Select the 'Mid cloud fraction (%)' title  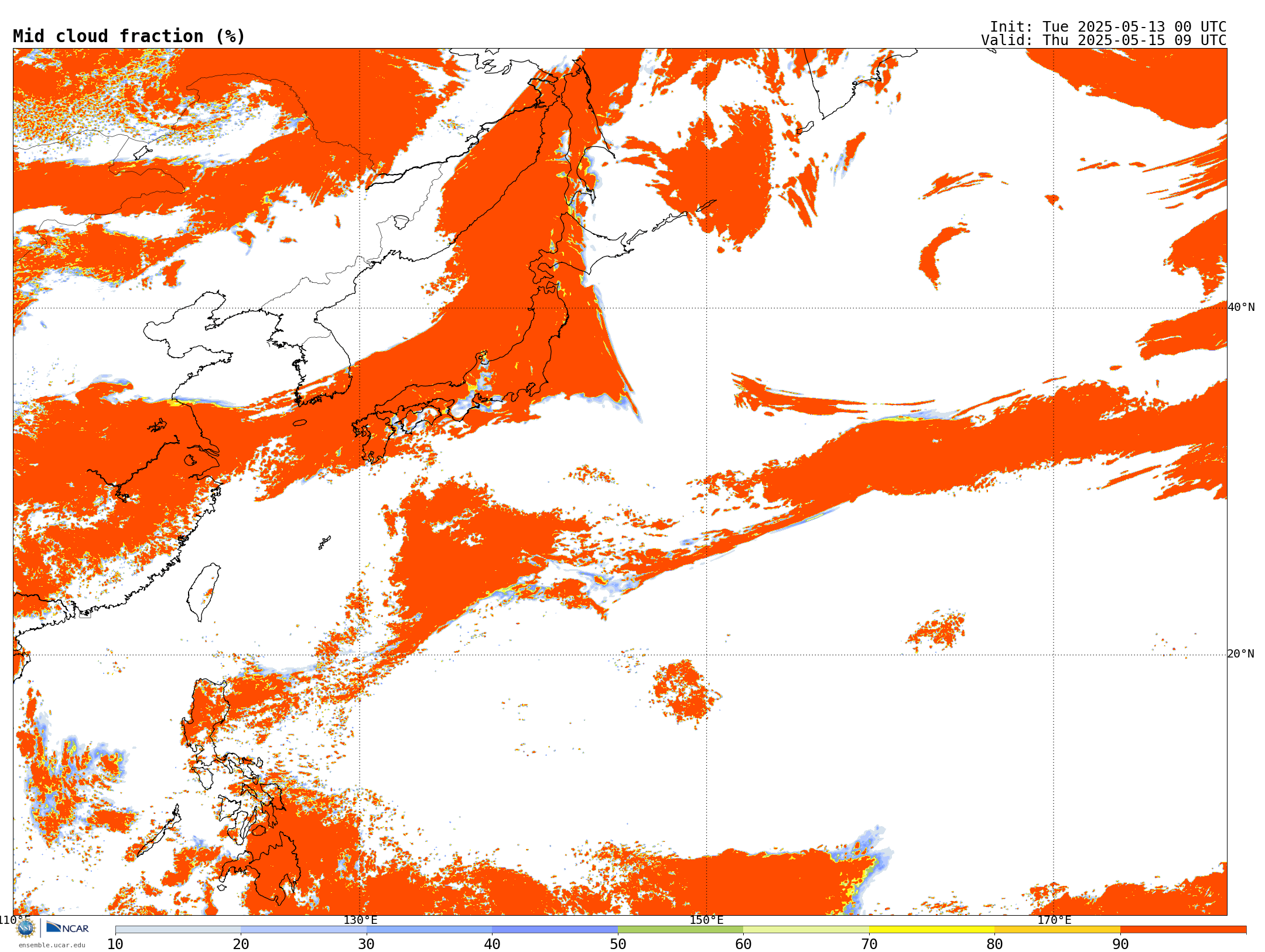coord(129,36)
